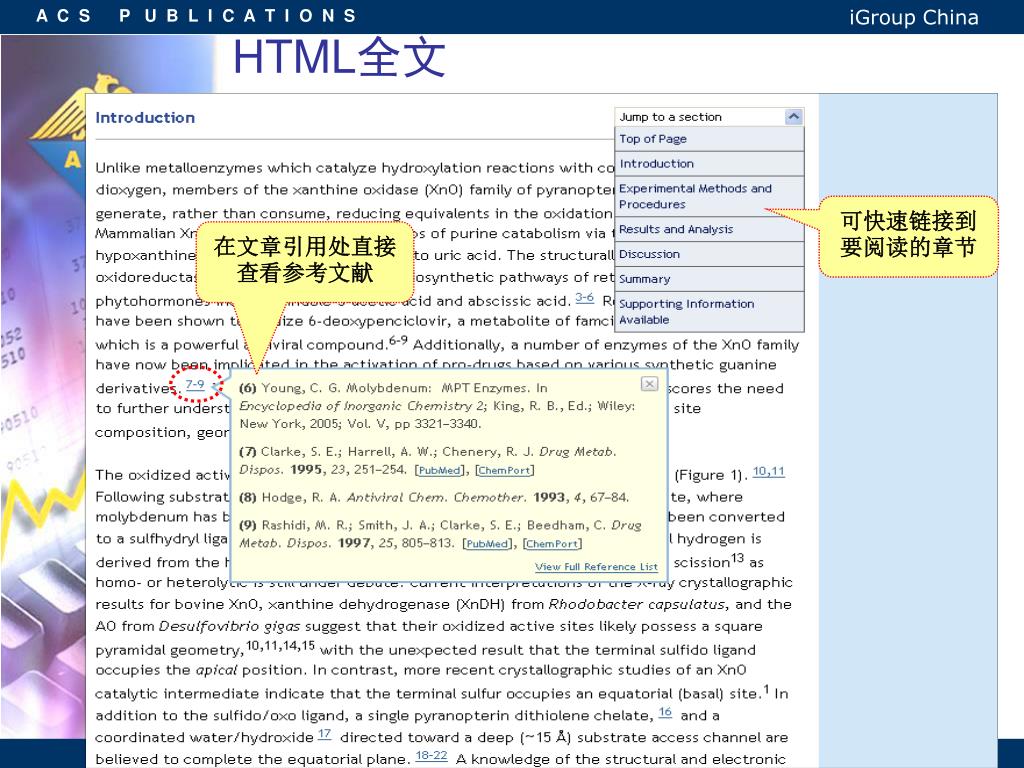1024x768 pixels.
Task: Jump to Introduction in section menu
Action: tap(709, 164)
